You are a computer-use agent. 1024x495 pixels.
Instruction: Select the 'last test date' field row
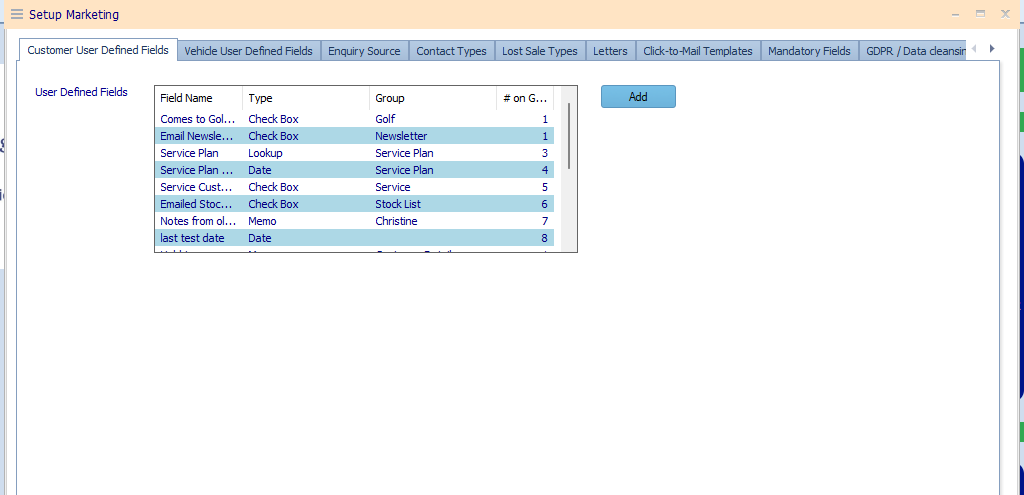(355, 238)
